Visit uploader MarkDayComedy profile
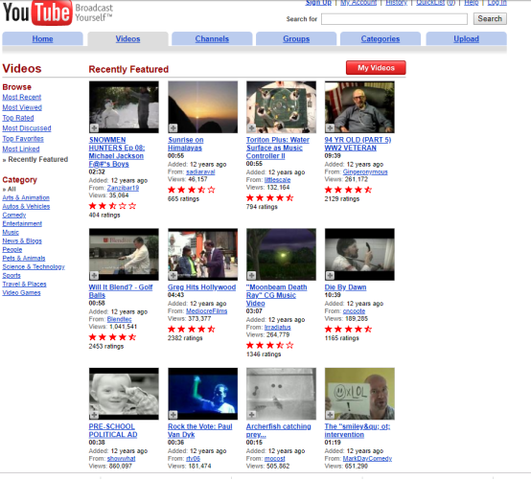This screenshot has height=480, width=531. (367, 458)
